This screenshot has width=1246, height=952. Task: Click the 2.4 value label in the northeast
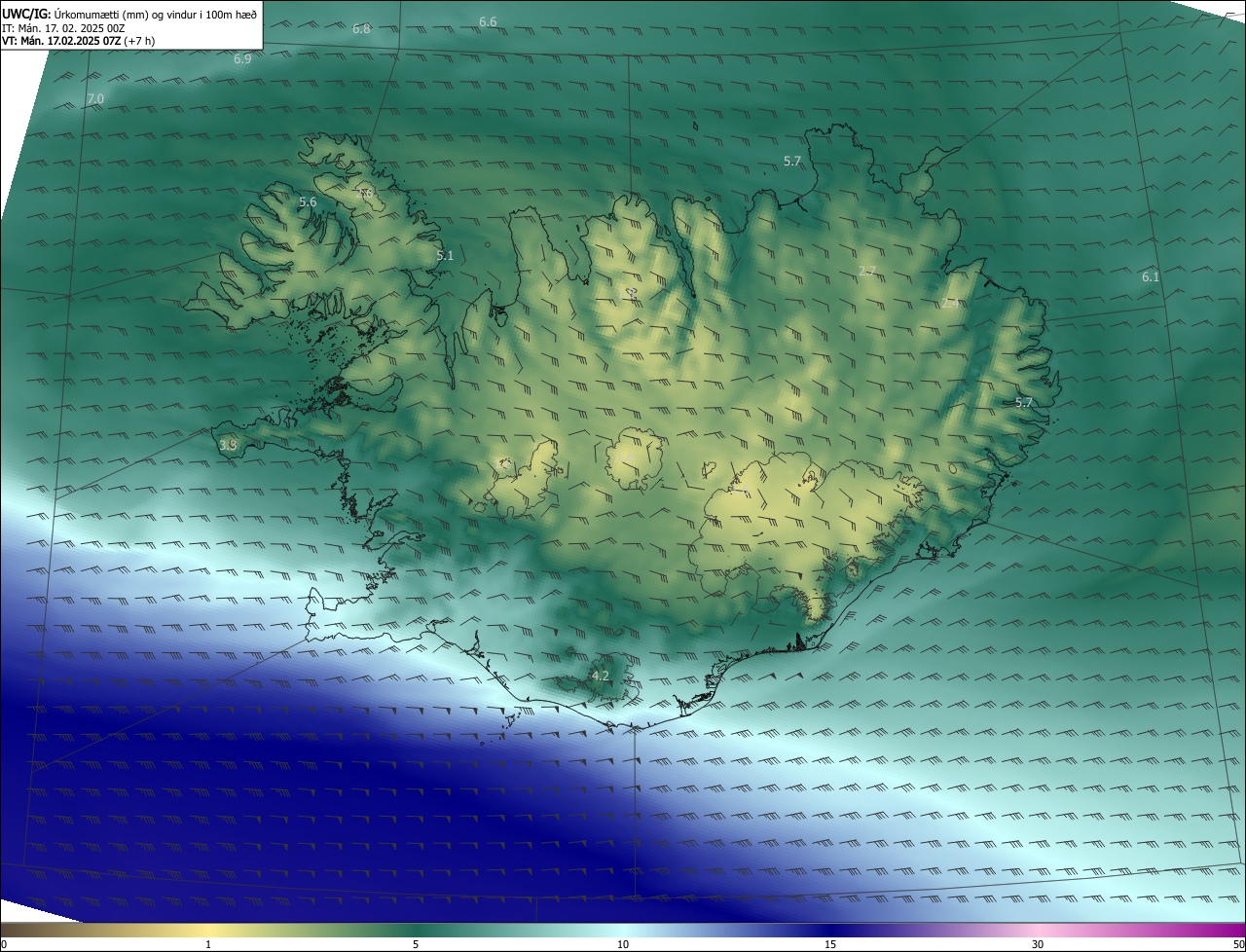(950, 304)
